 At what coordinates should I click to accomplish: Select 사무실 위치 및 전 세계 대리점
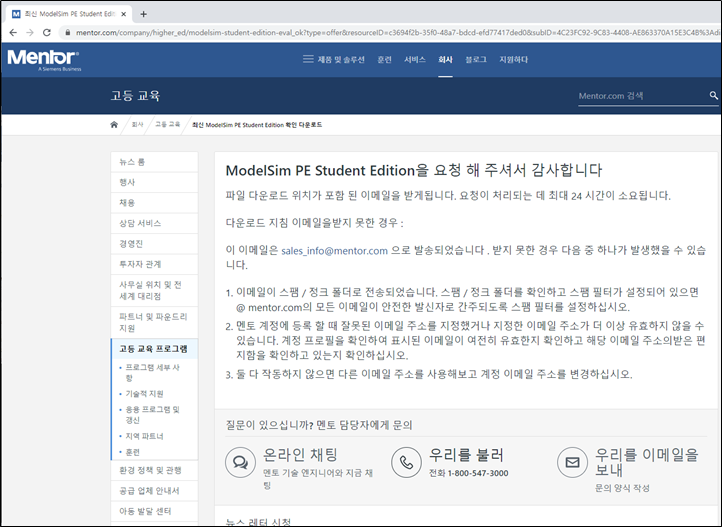tap(154, 290)
